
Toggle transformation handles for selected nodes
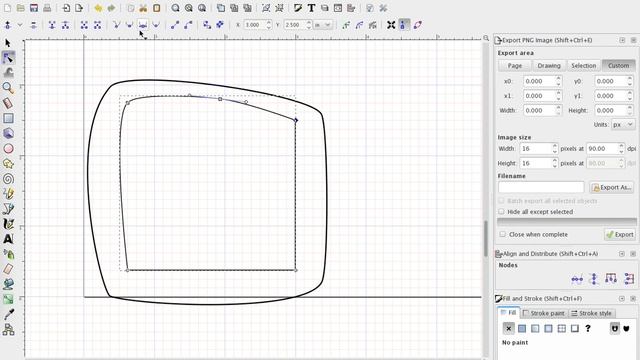(x=391, y=25)
